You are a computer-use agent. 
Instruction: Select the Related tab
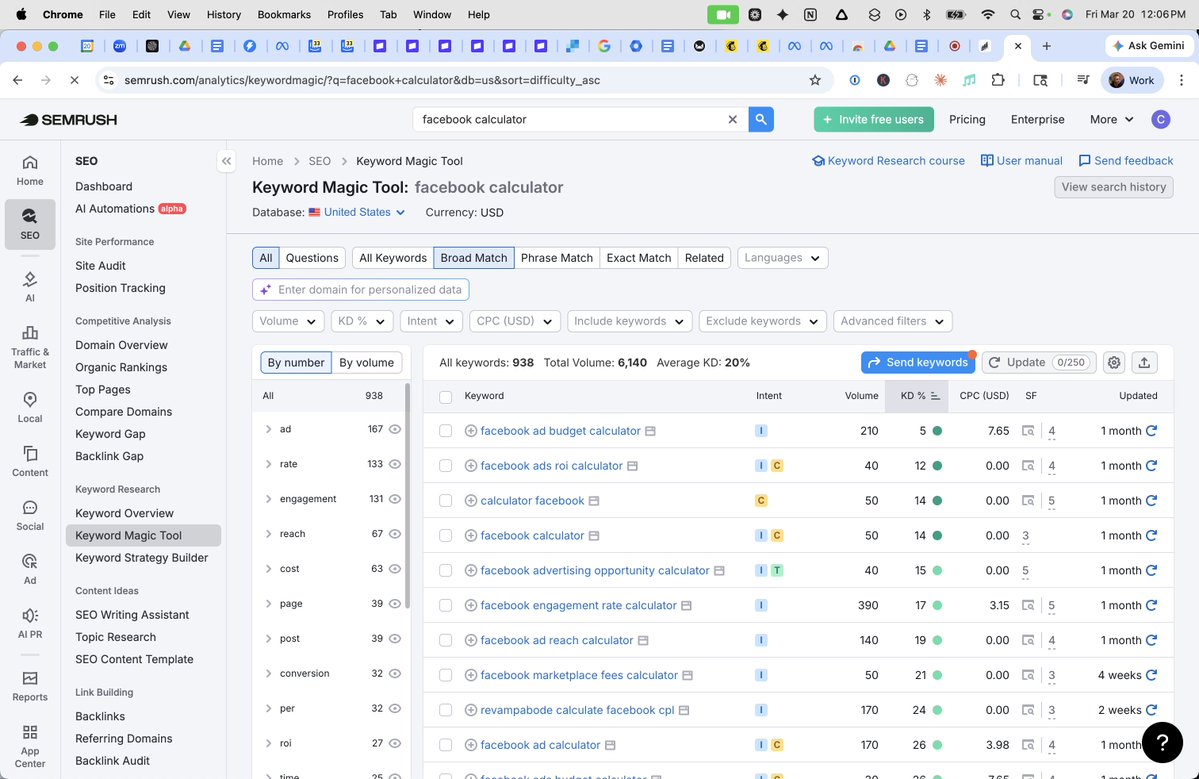(704, 258)
